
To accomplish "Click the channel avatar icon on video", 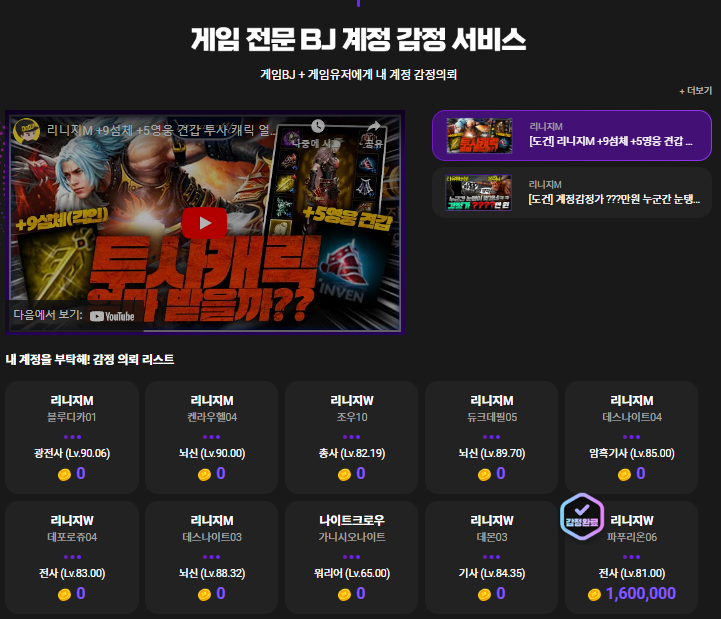I will (27, 131).
